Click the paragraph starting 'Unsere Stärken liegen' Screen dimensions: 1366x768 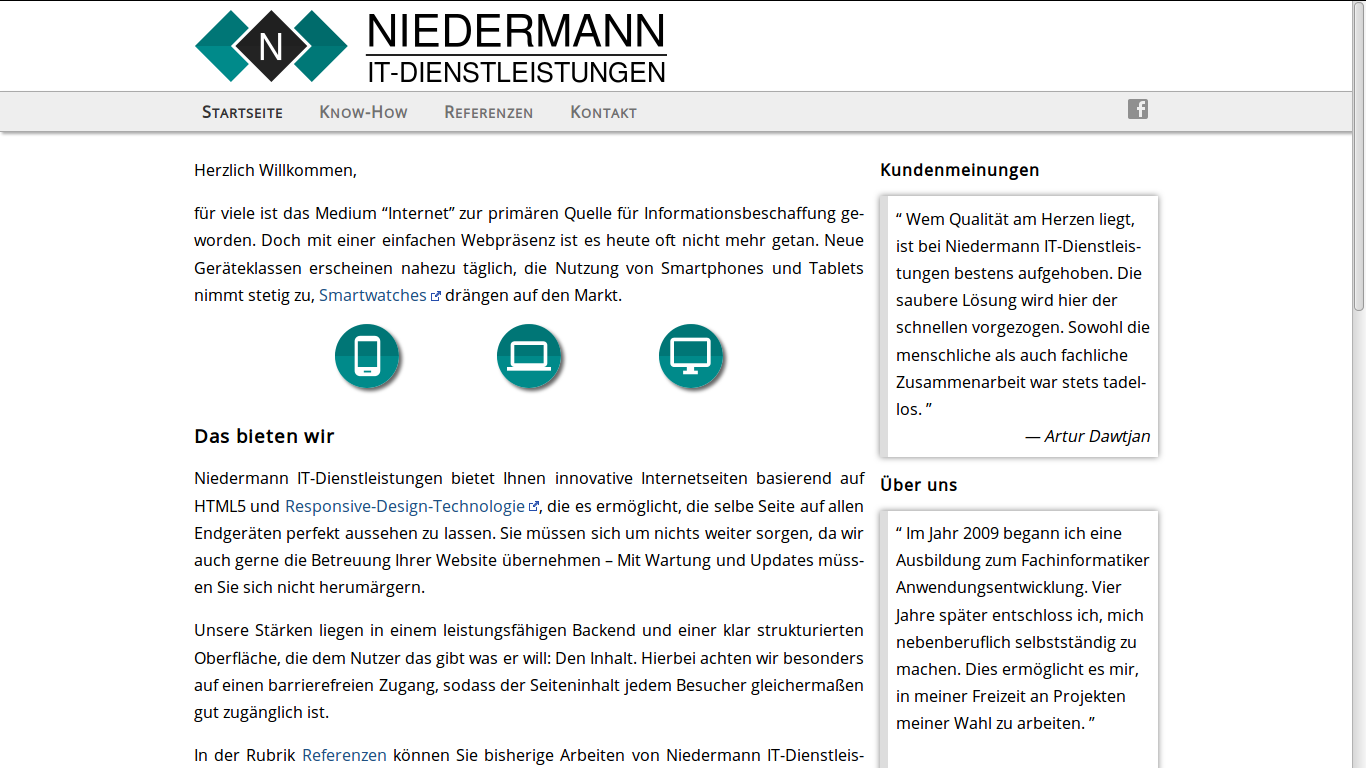pyautogui.click(x=529, y=671)
